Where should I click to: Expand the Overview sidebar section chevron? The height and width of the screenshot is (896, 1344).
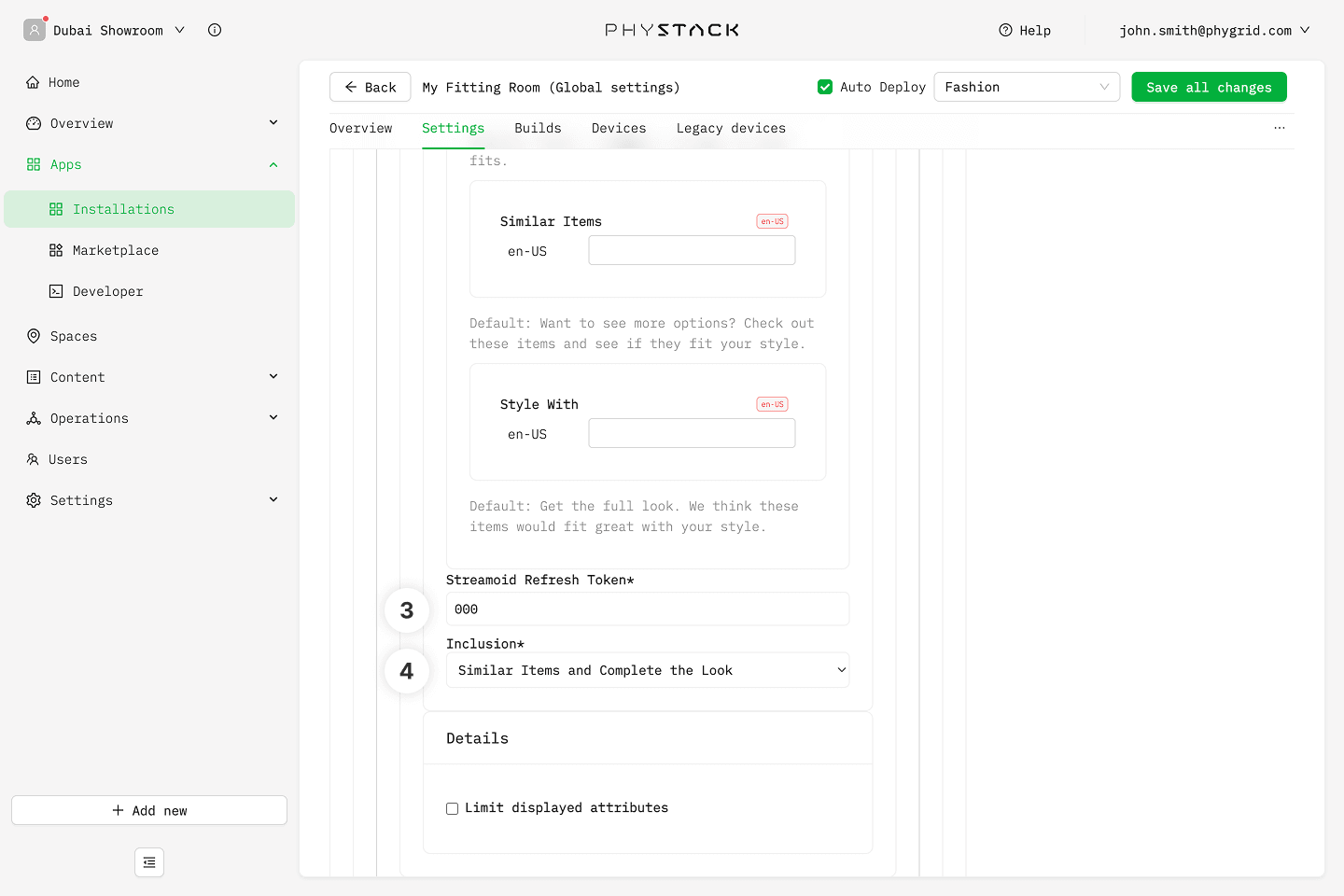[273, 123]
